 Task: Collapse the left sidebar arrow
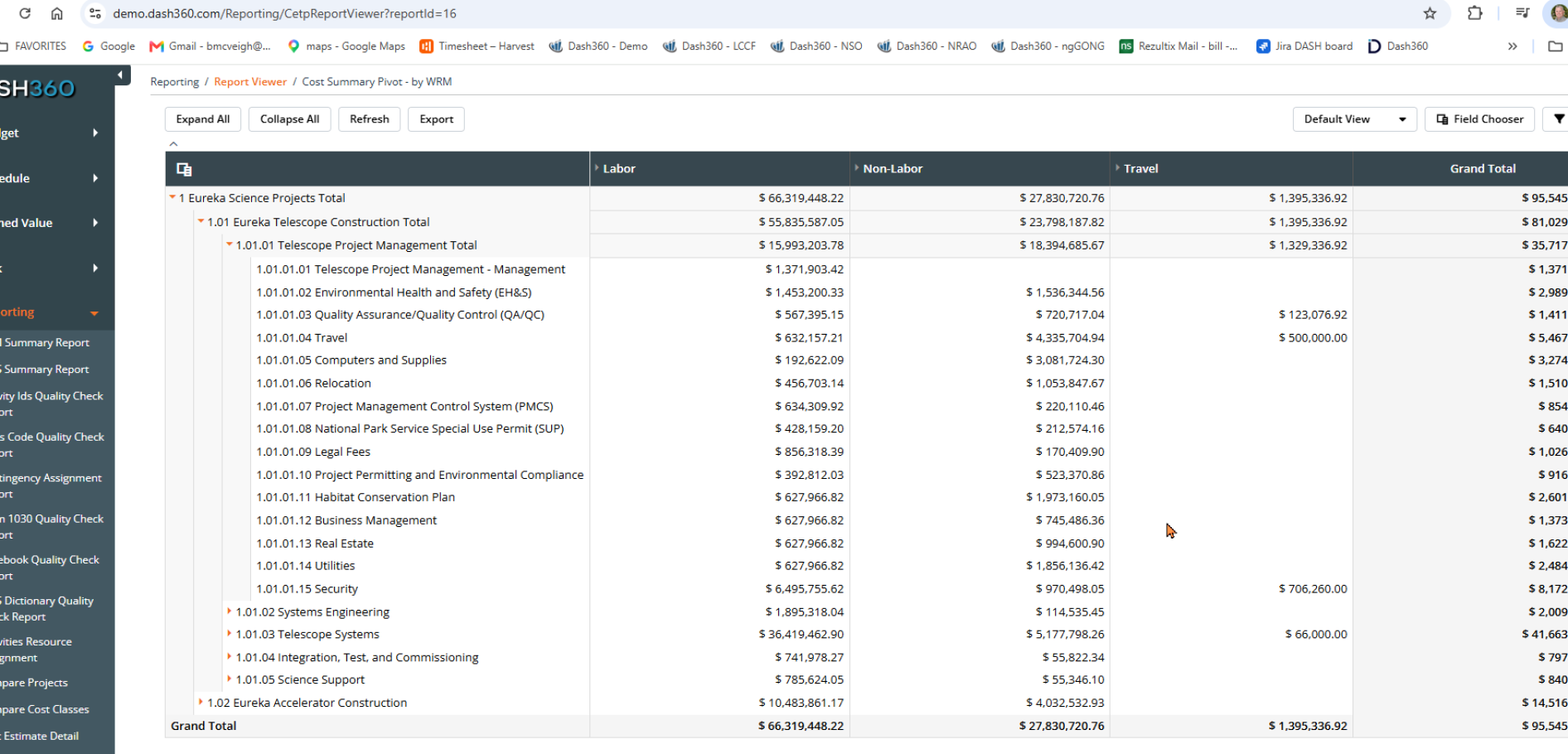tap(121, 75)
